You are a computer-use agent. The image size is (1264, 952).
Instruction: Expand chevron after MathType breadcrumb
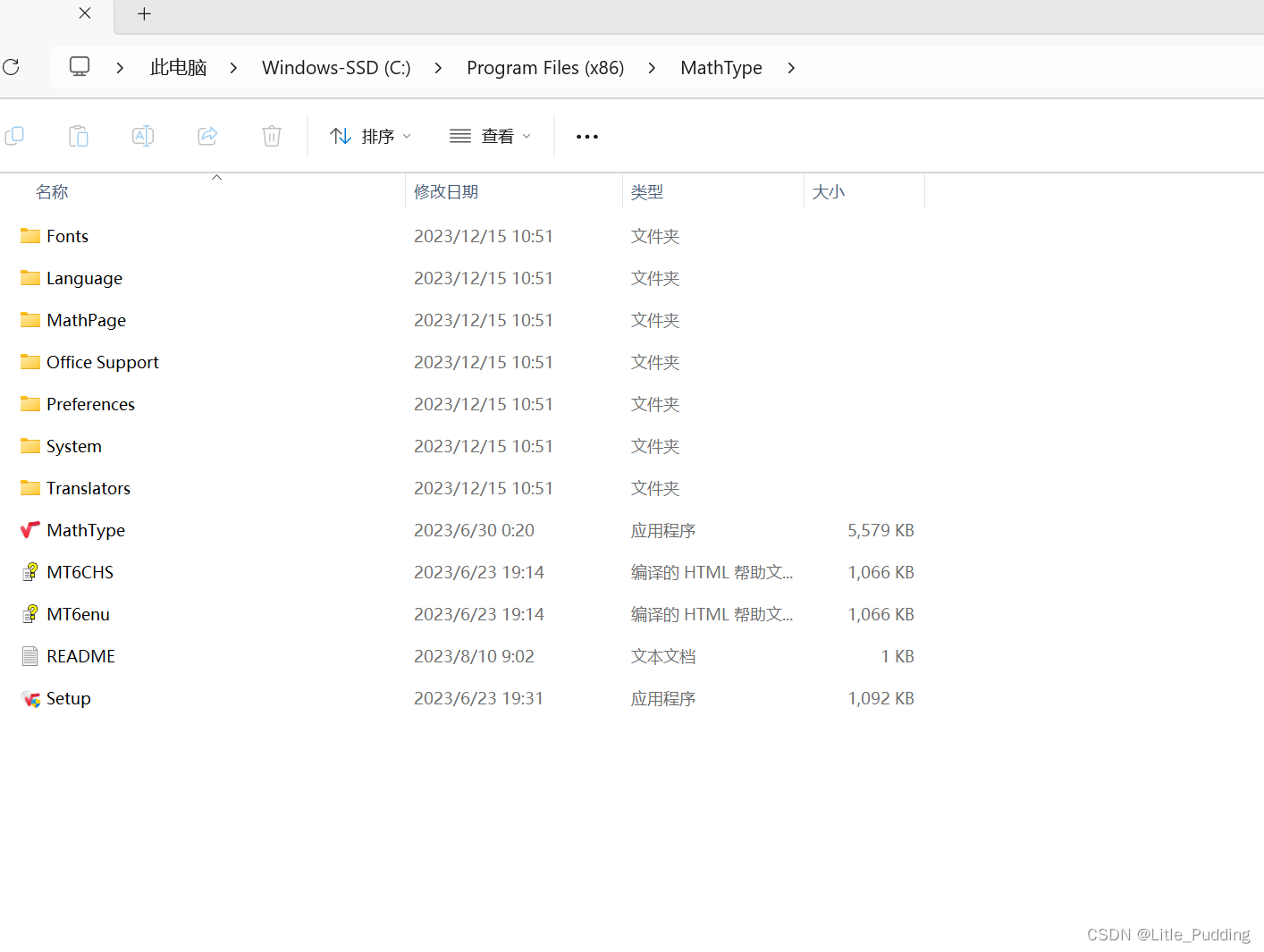coord(791,68)
